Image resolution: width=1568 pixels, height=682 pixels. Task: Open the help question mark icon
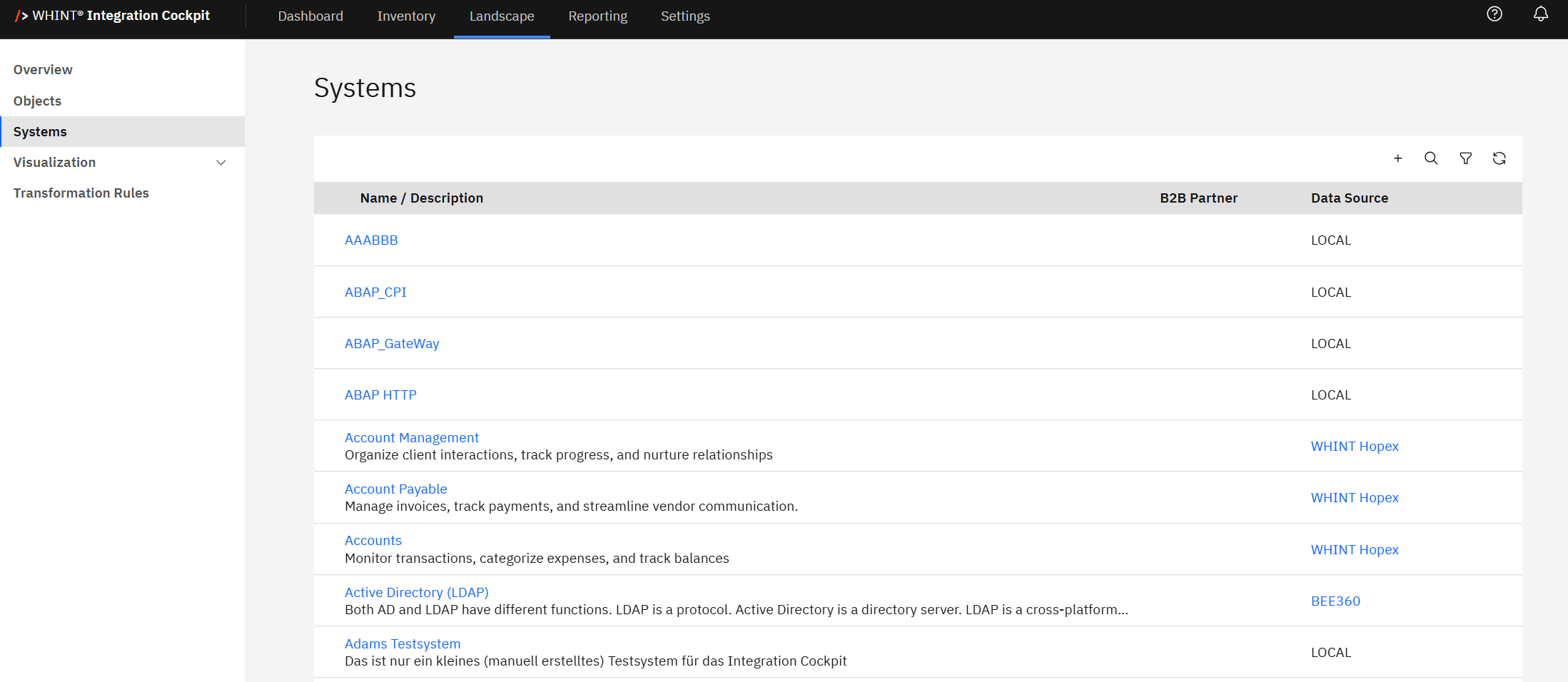pos(1494,14)
